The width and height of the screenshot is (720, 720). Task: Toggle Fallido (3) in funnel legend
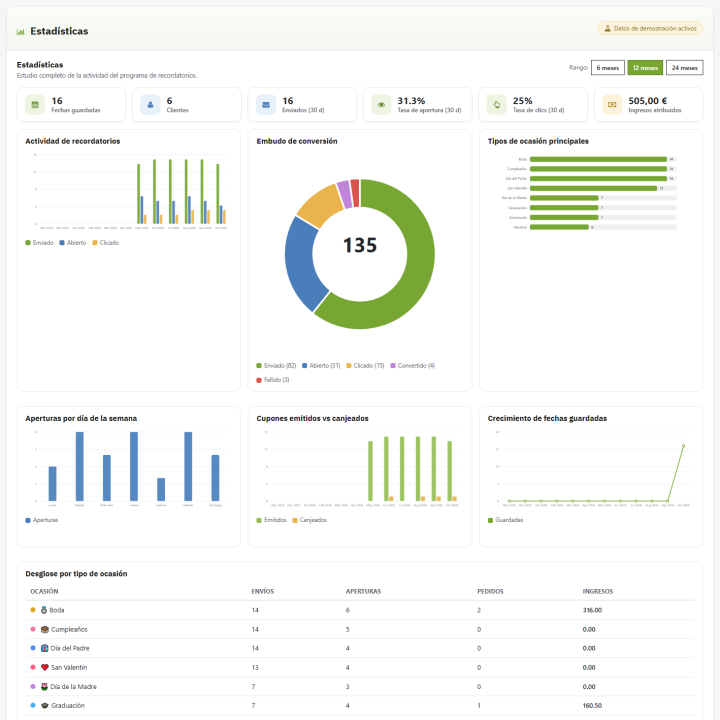coord(273,380)
